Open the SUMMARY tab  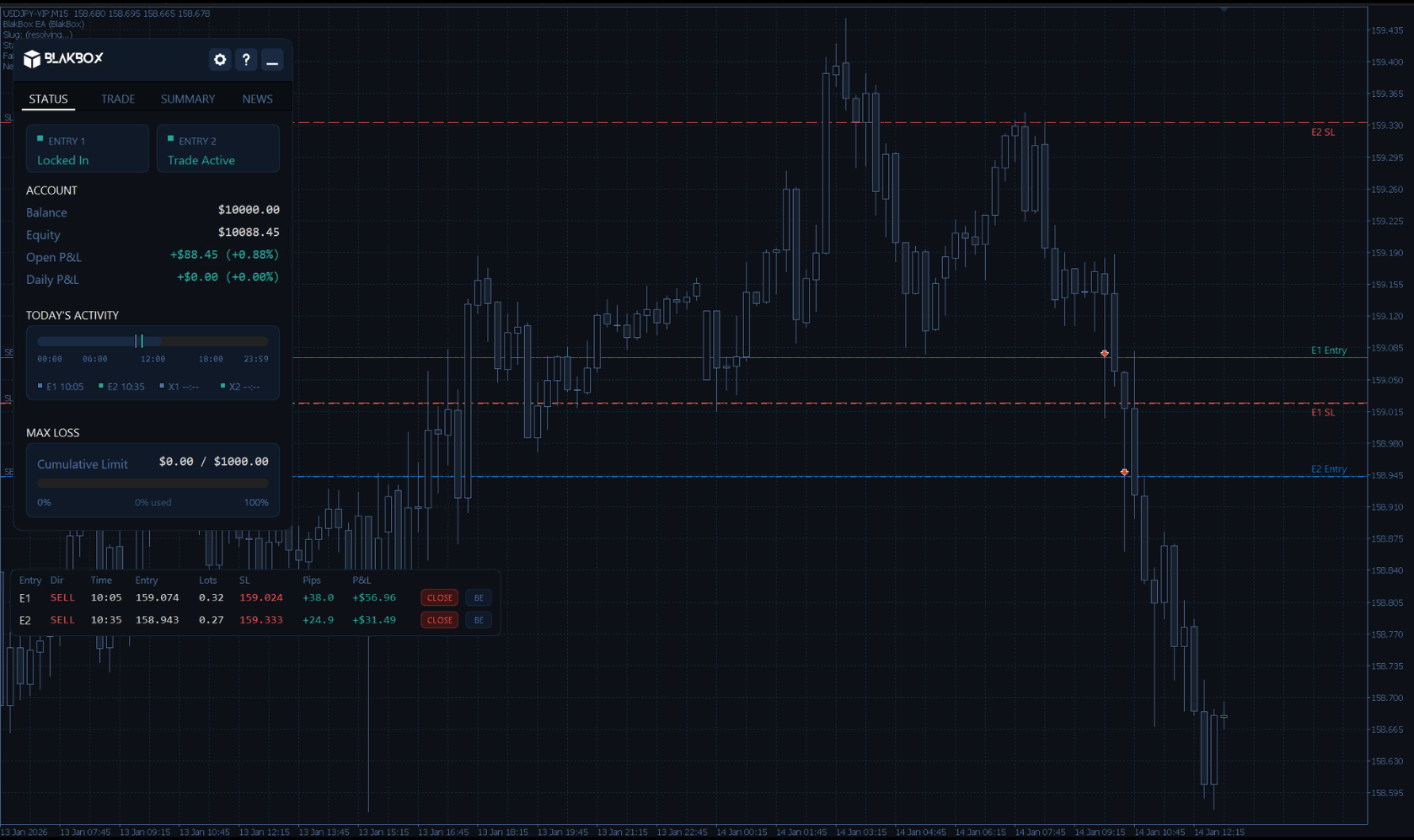coord(187,99)
